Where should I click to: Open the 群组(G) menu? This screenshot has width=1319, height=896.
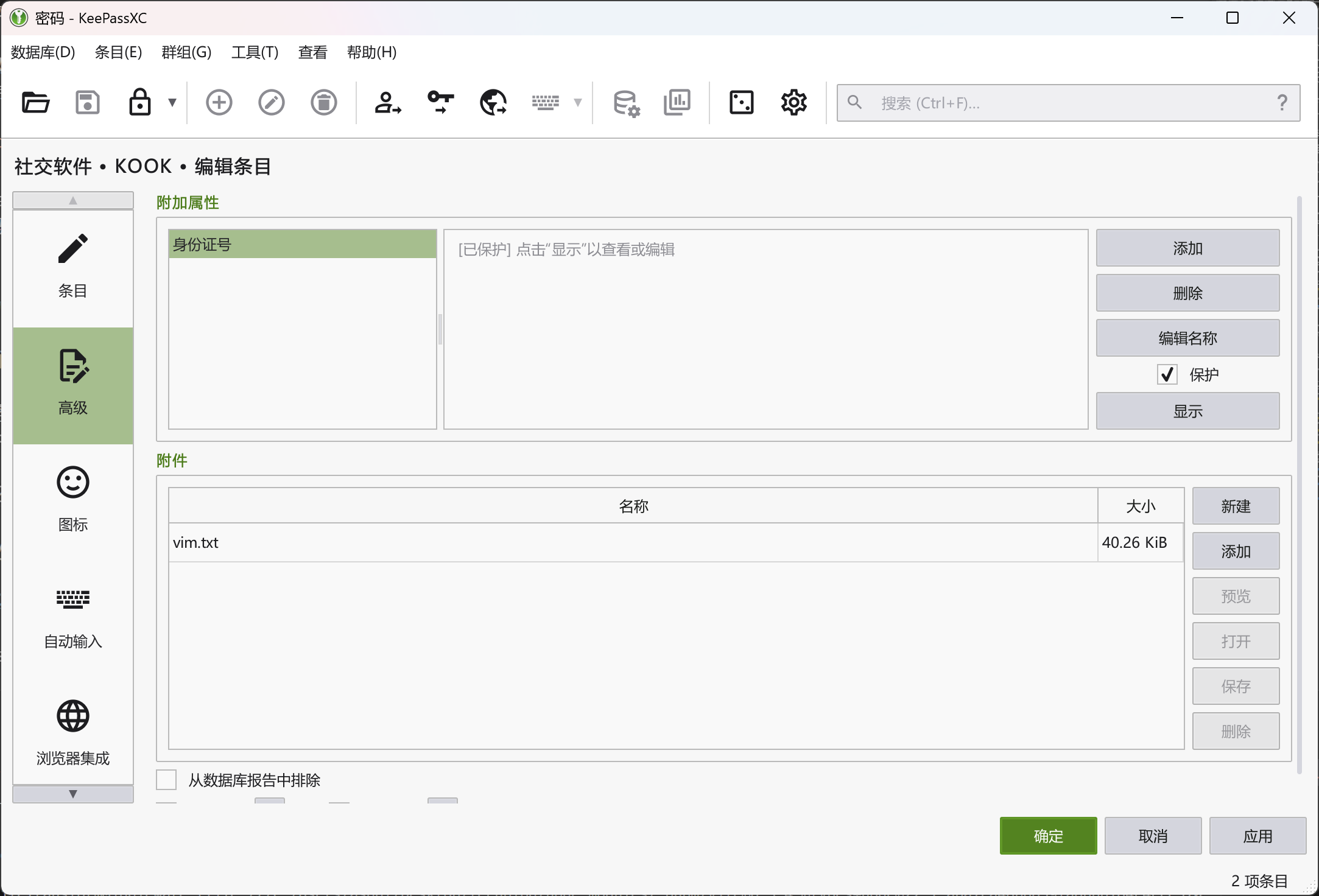point(187,52)
